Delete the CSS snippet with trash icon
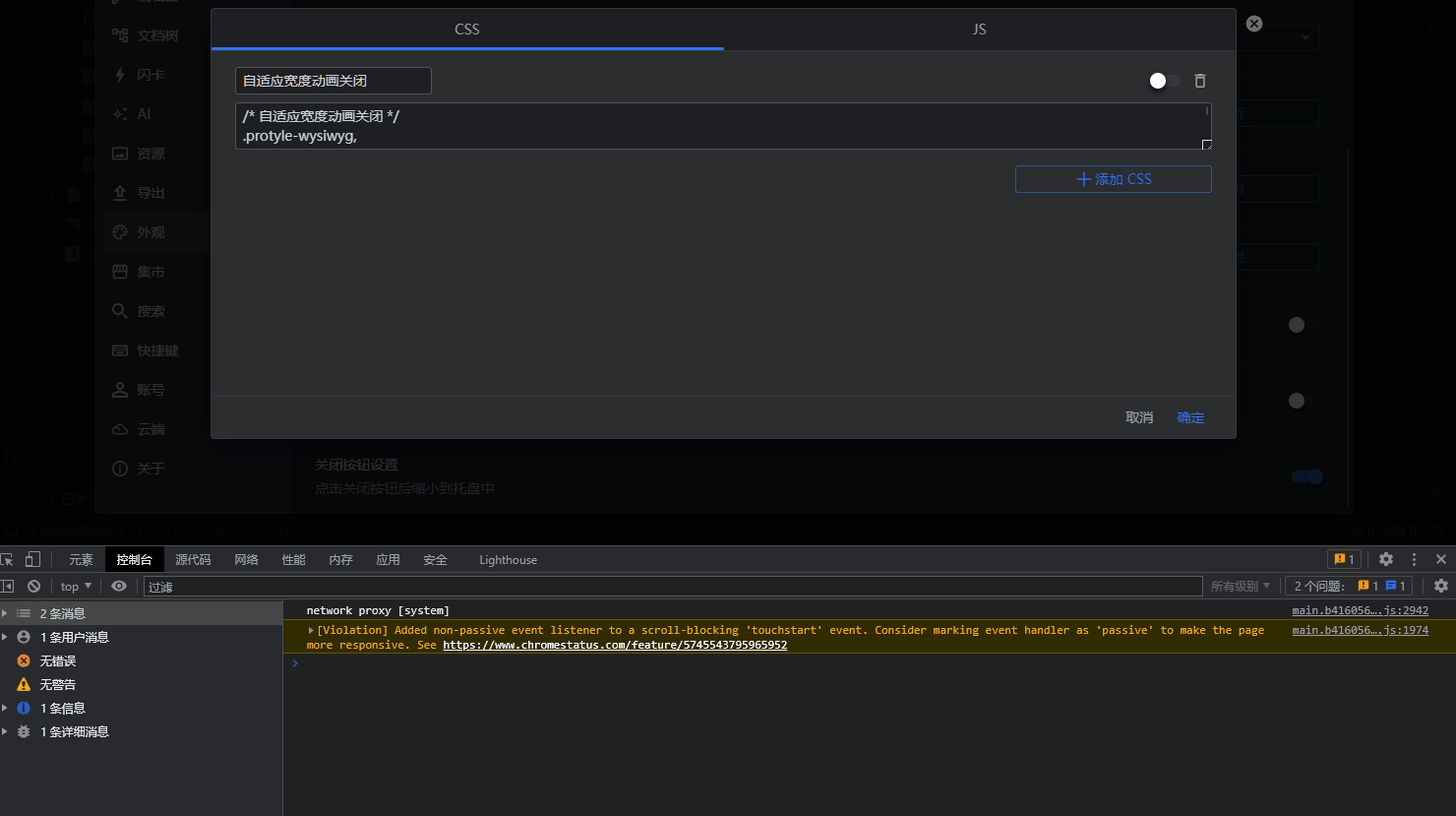This screenshot has width=1456, height=816. click(x=1199, y=81)
